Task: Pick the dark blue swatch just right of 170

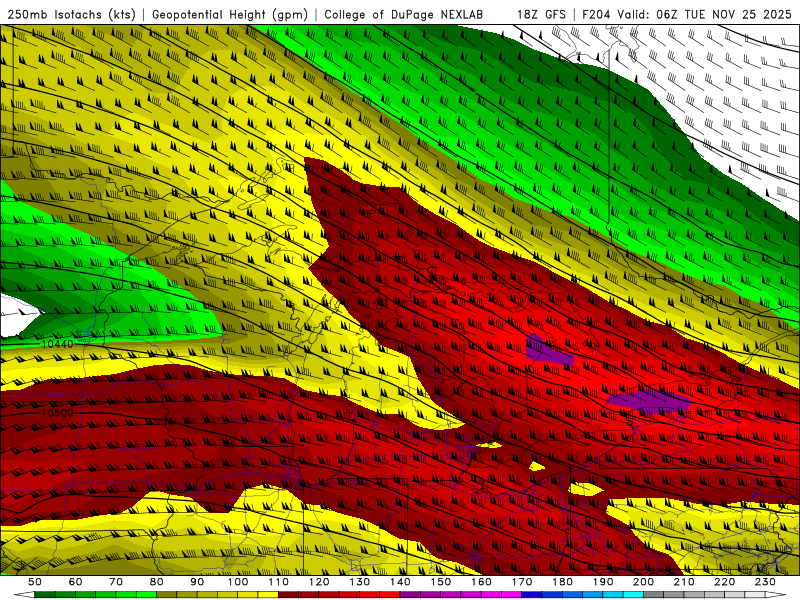Action: pos(532,595)
